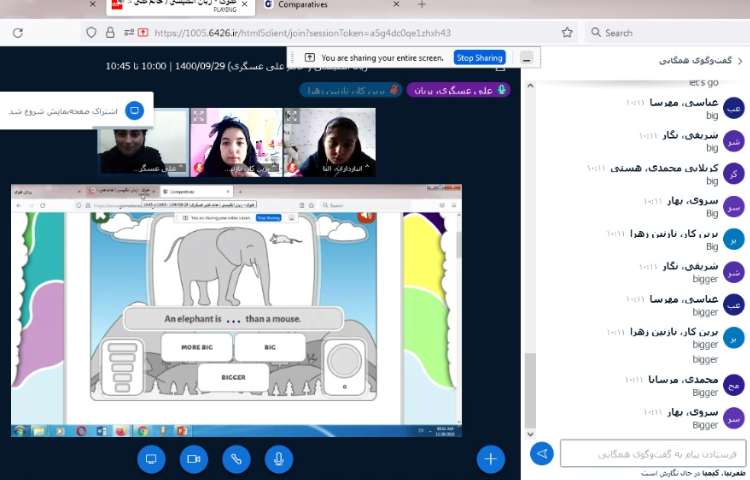Image resolution: width=750 pixels, height=480 pixels.
Task: Open a new browser tab
Action: point(421,5)
